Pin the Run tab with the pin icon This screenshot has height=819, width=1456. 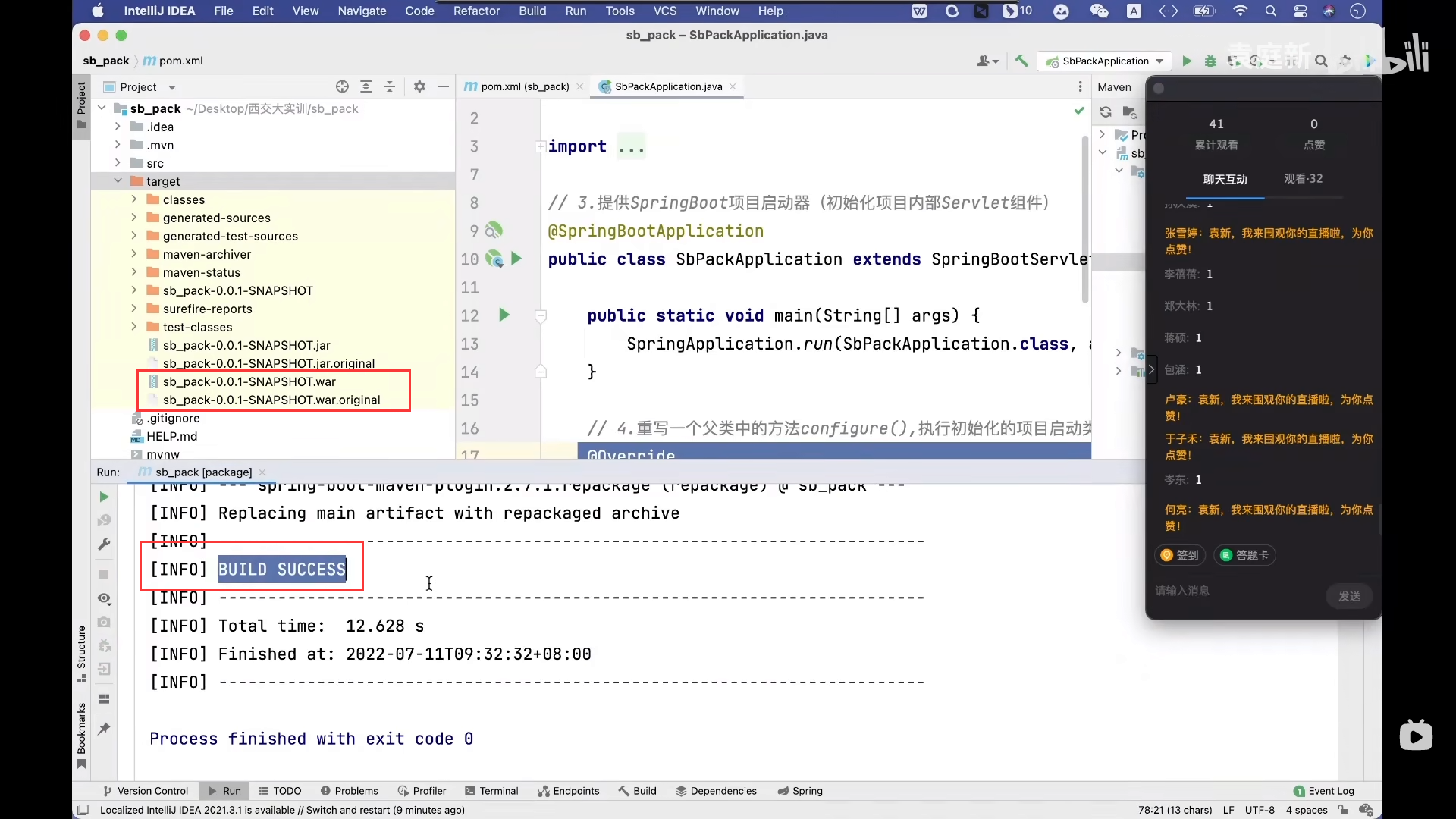coord(104,729)
